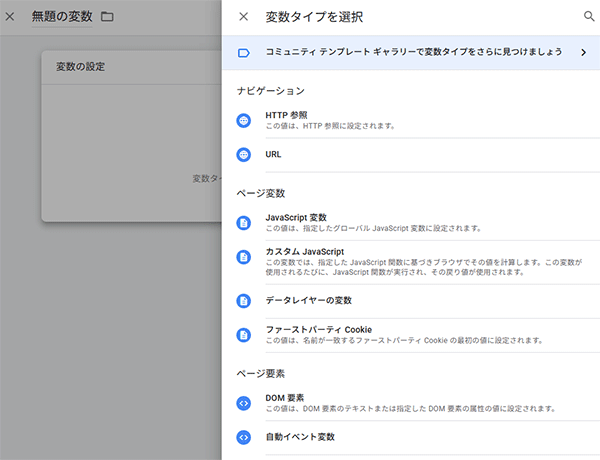
Task: Click the JavaScript 変数 document icon
Action: click(243, 223)
